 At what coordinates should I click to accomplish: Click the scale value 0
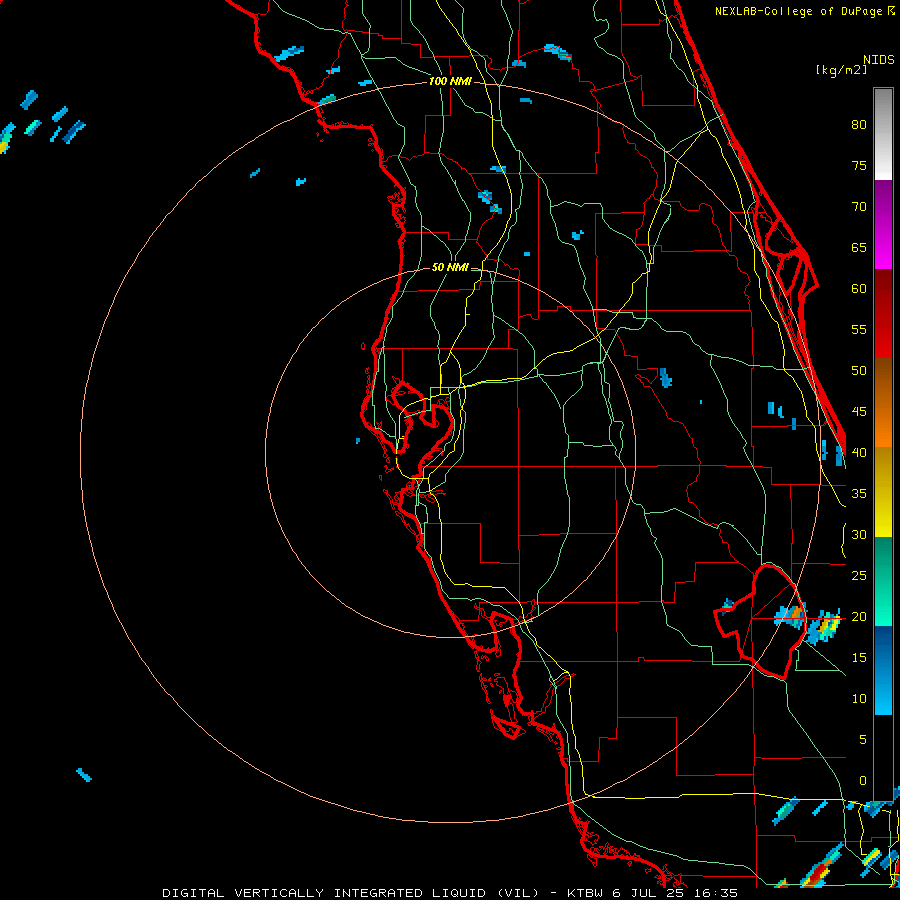click(x=863, y=781)
